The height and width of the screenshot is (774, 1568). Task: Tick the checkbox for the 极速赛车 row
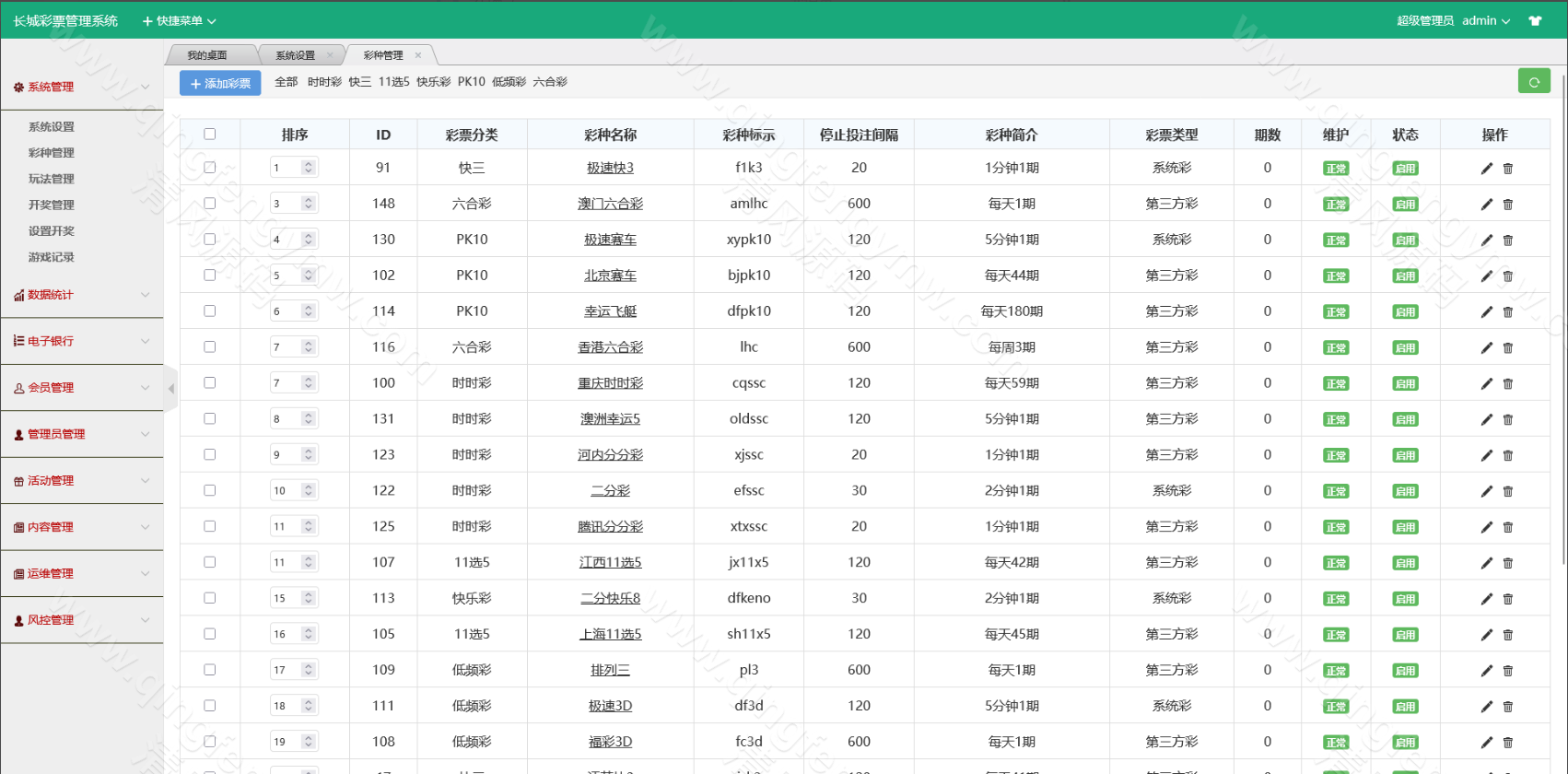210,240
